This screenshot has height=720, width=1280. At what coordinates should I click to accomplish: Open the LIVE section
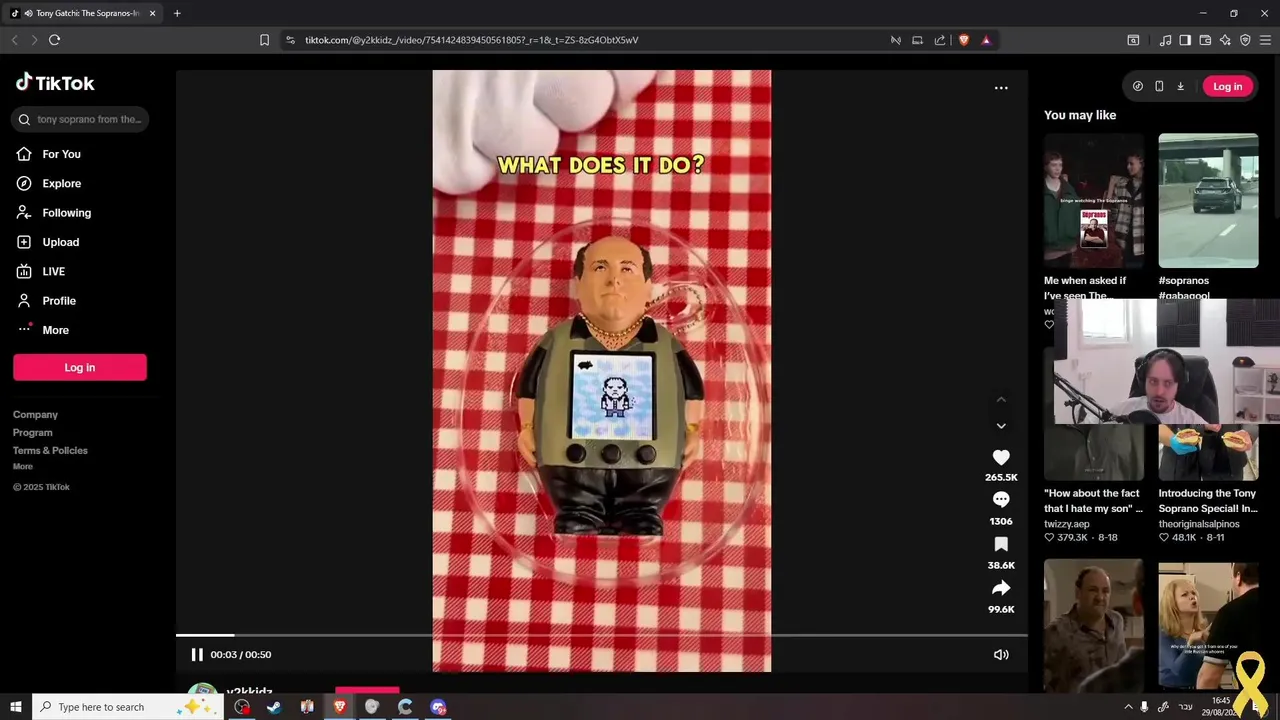53,271
